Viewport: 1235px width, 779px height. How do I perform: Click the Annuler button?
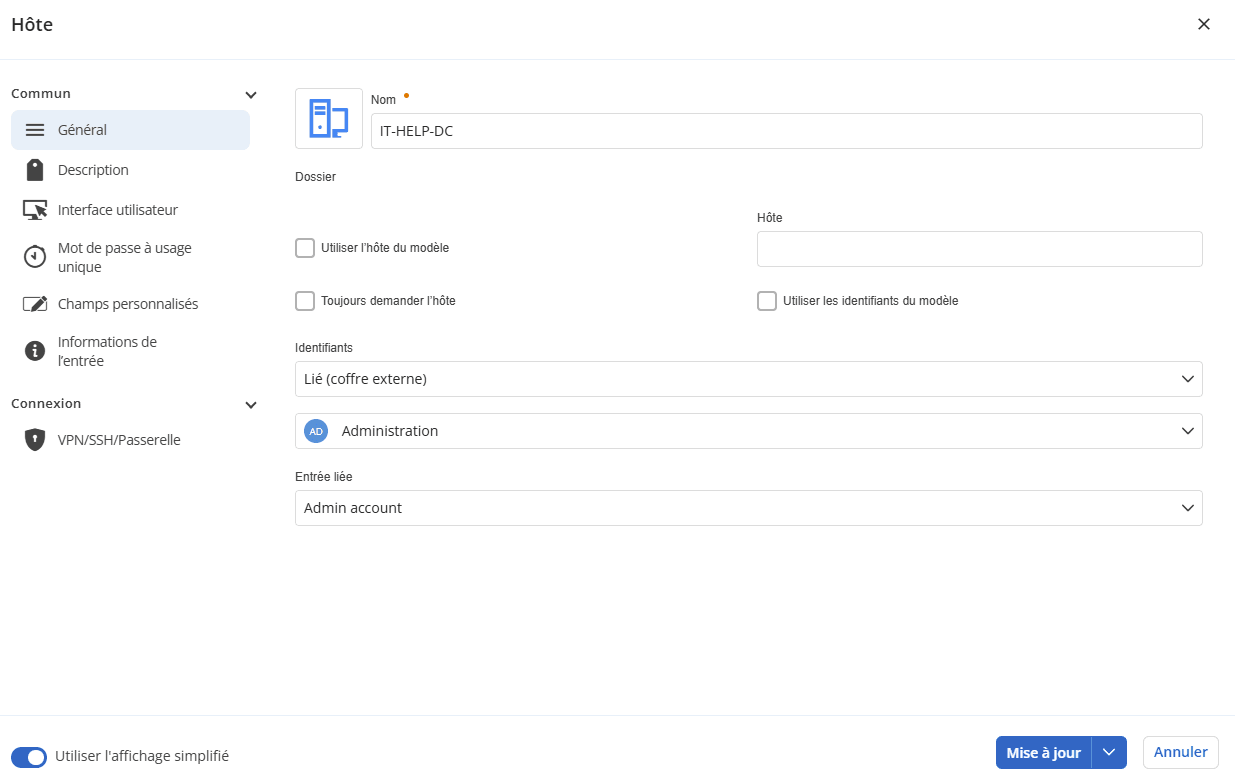1181,752
